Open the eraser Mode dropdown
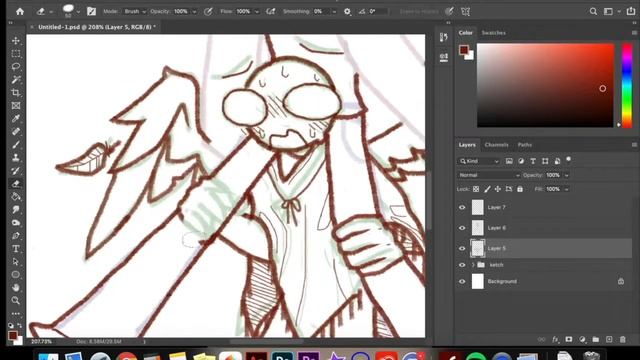The image size is (640, 360). coord(135,11)
